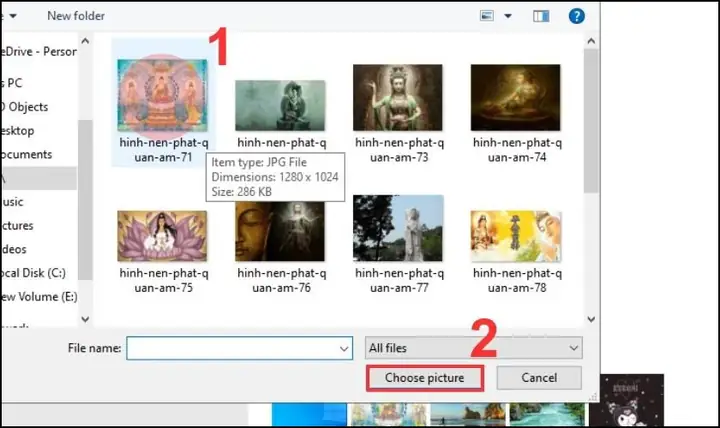Select thumbnail hinh-nen-phat-quan-am-73
Image resolution: width=720 pixels, height=428 pixels.
398,97
